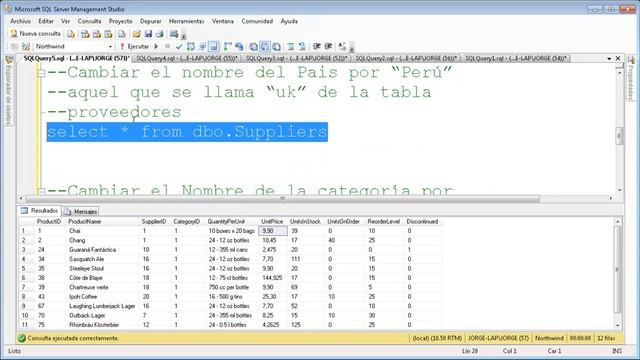Toggle Include Client Statistics
The height and width of the screenshot is (360, 640).
[x=239, y=47]
